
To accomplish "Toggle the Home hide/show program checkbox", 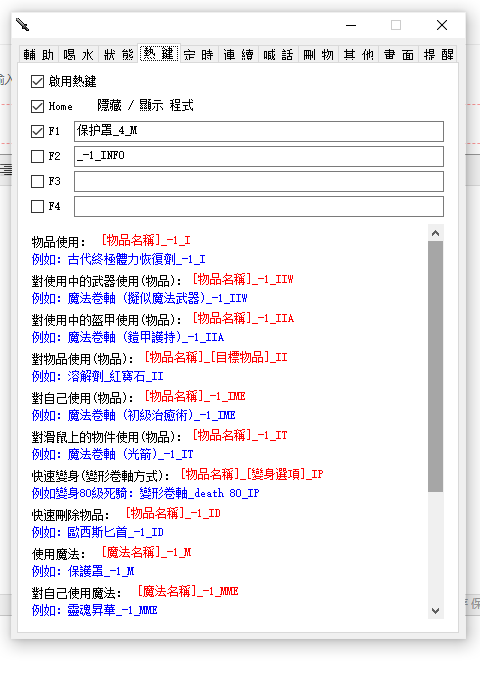I will click(x=37, y=106).
